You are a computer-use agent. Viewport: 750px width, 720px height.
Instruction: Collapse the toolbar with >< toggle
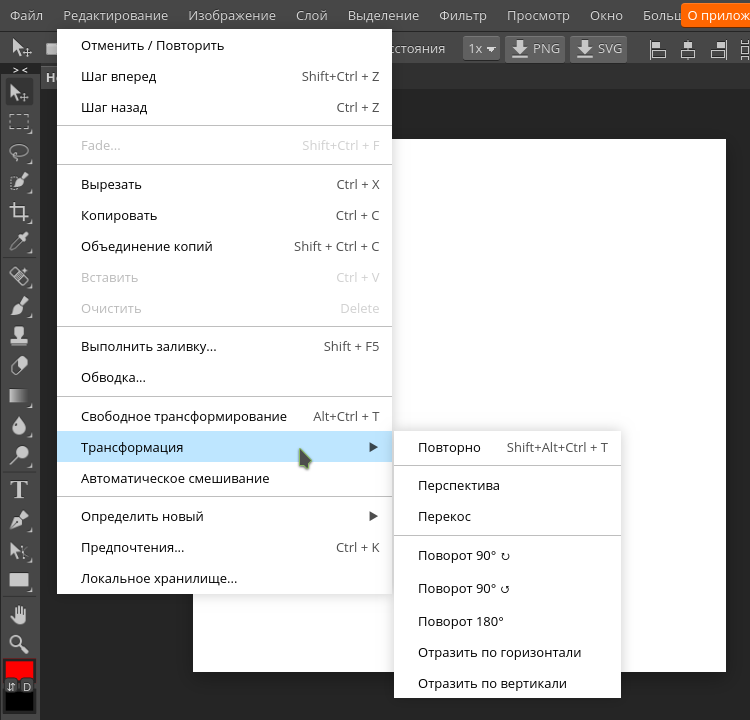[x=20, y=70]
